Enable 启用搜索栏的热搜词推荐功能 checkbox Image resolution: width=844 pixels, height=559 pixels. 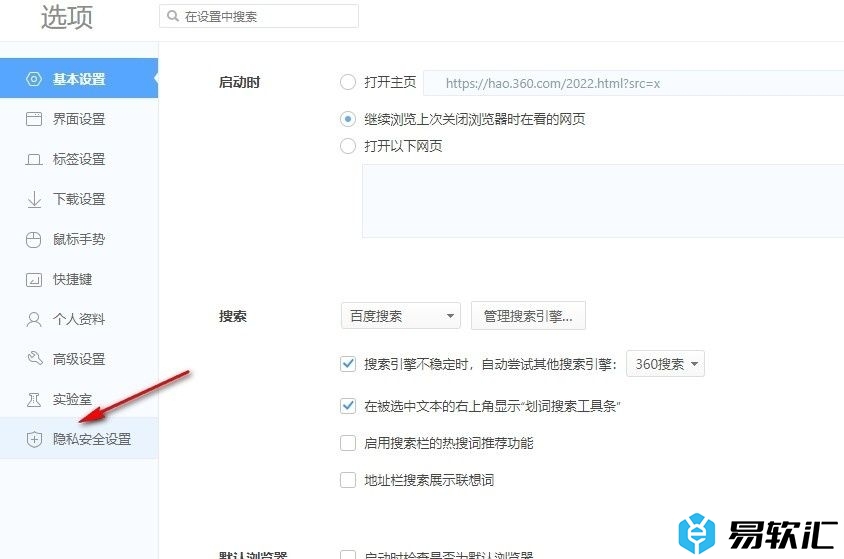coord(348,443)
